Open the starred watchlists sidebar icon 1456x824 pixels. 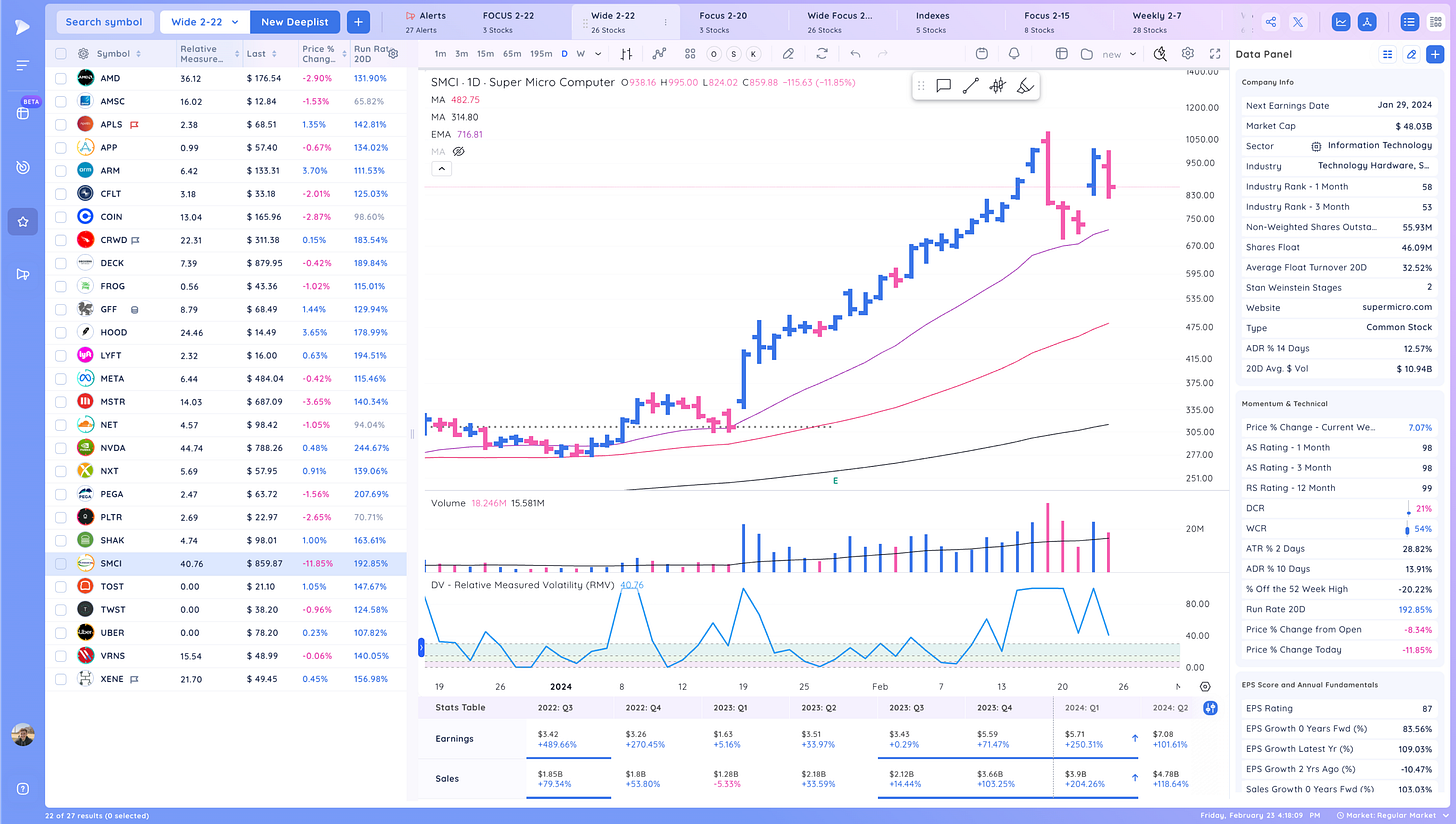[x=22, y=221]
